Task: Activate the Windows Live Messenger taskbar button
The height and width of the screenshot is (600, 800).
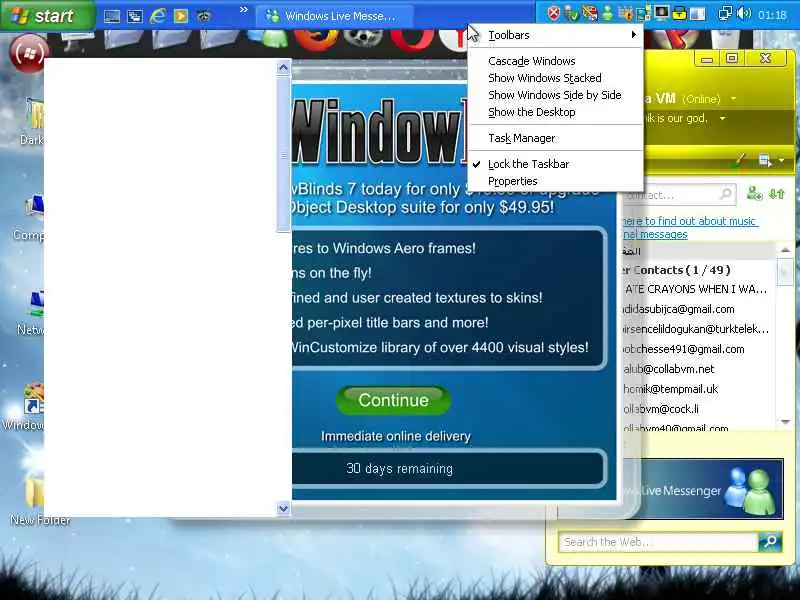Action: pyautogui.click(x=334, y=16)
